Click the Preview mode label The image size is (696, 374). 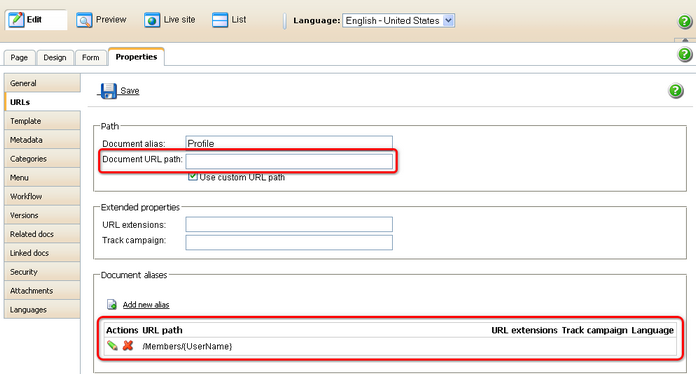111,20
